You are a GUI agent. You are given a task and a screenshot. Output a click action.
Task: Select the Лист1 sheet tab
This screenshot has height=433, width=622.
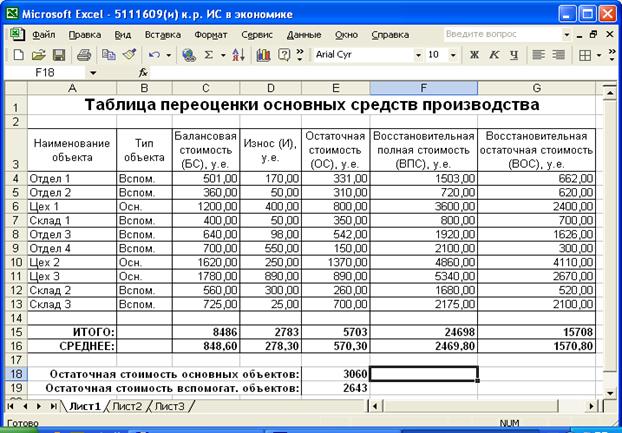click(84, 406)
